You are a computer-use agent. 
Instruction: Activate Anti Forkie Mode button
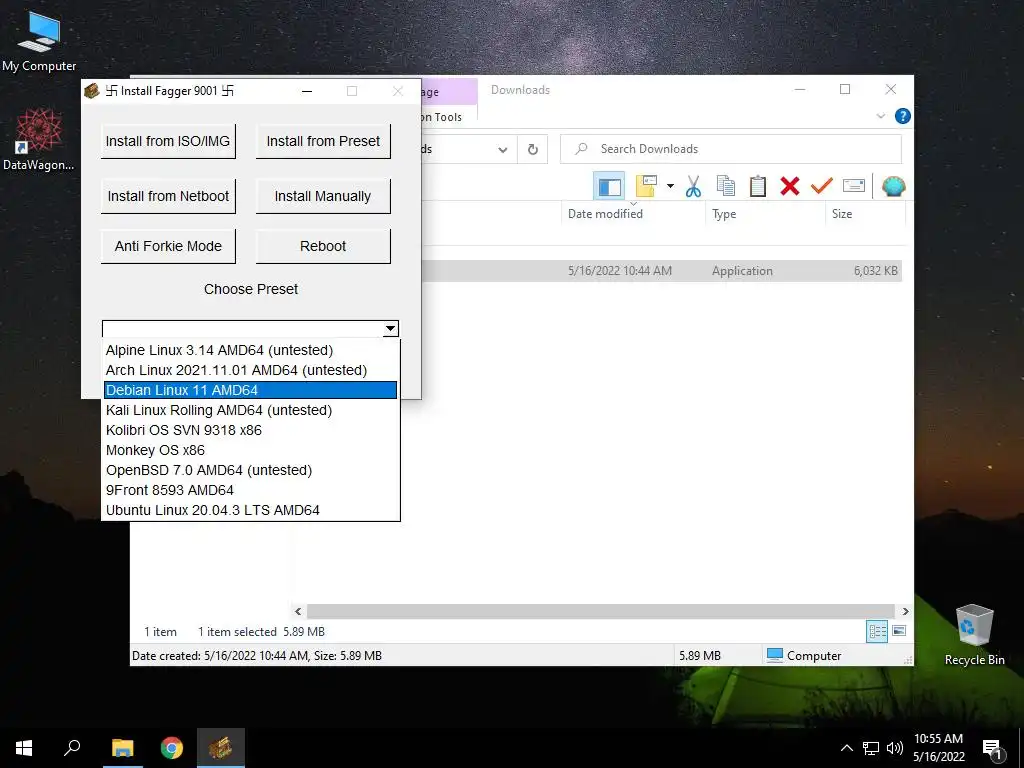point(168,246)
